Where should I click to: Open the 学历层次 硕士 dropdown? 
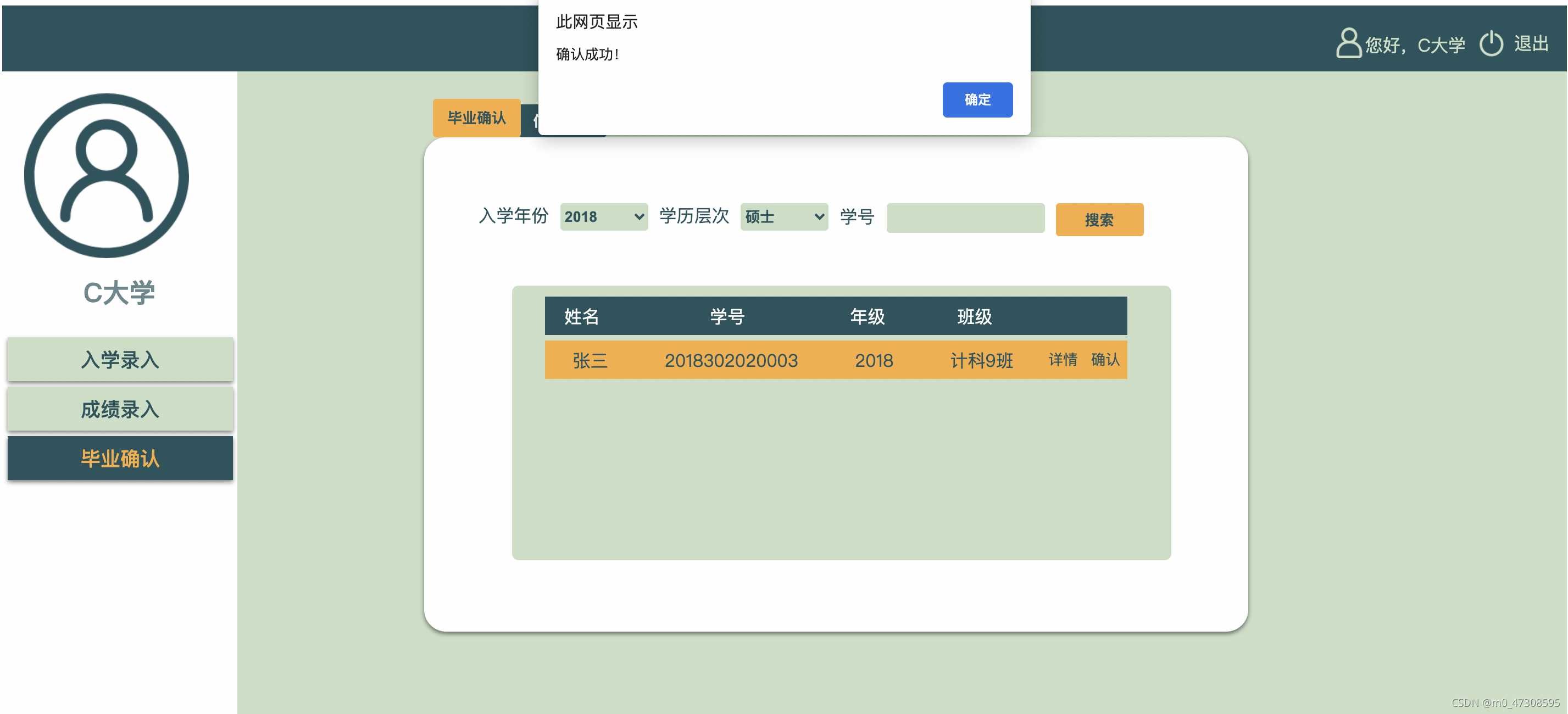pos(783,217)
